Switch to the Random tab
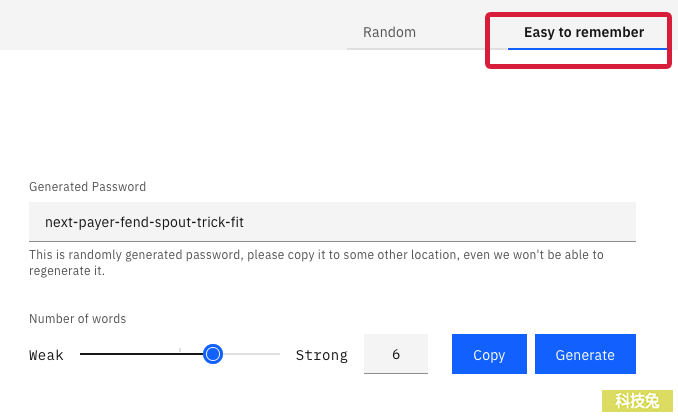The height and width of the screenshot is (417, 678). tap(389, 32)
